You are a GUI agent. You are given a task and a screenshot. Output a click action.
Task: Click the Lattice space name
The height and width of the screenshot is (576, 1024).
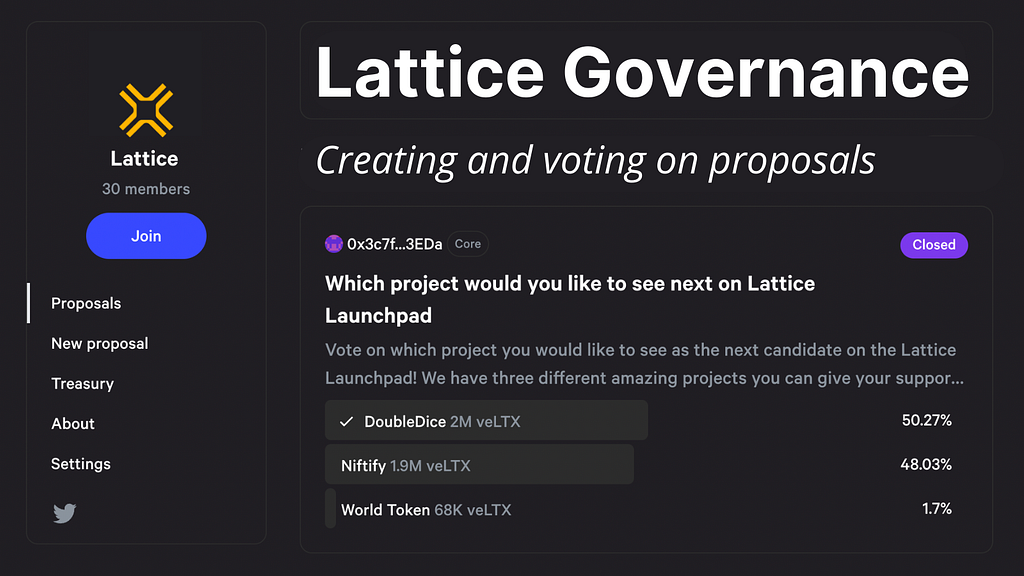click(144, 159)
